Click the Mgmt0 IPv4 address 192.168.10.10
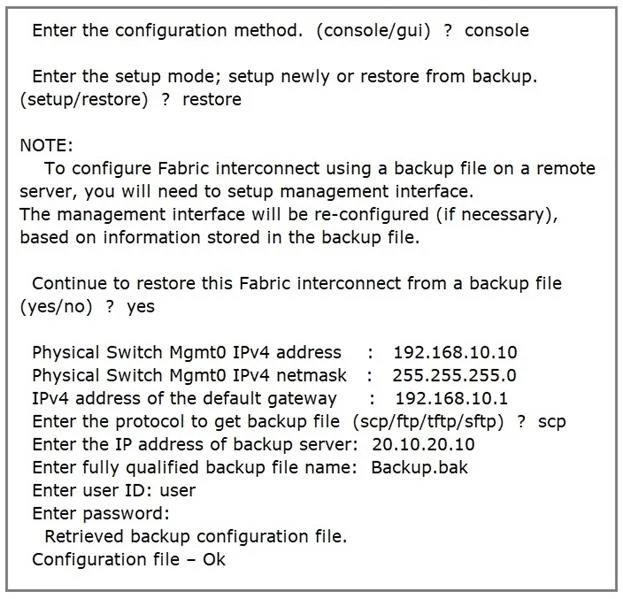Image resolution: width=623 pixels, height=599 pixels. (455, 353)
